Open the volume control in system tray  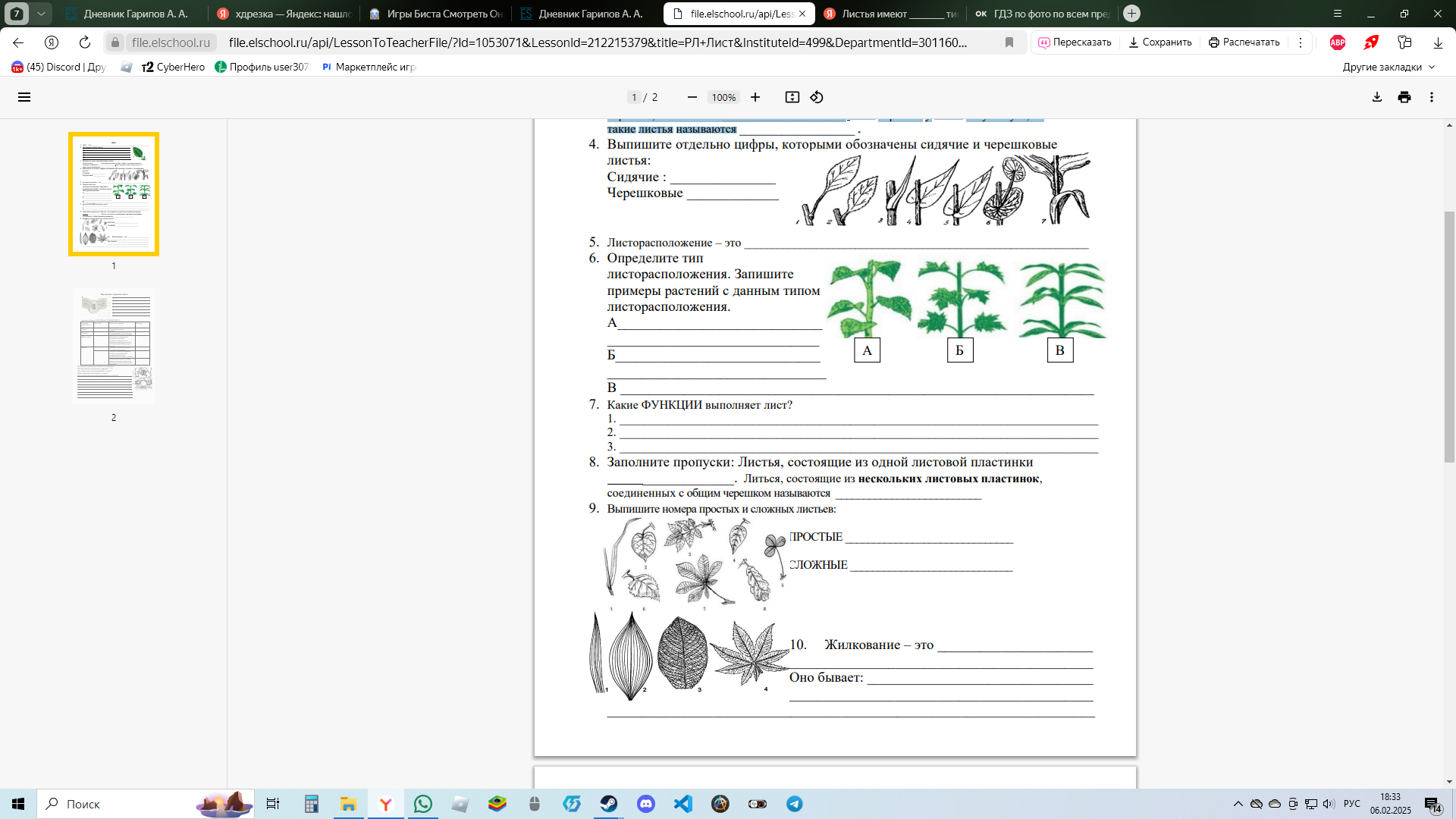[x=1329, y=804]
